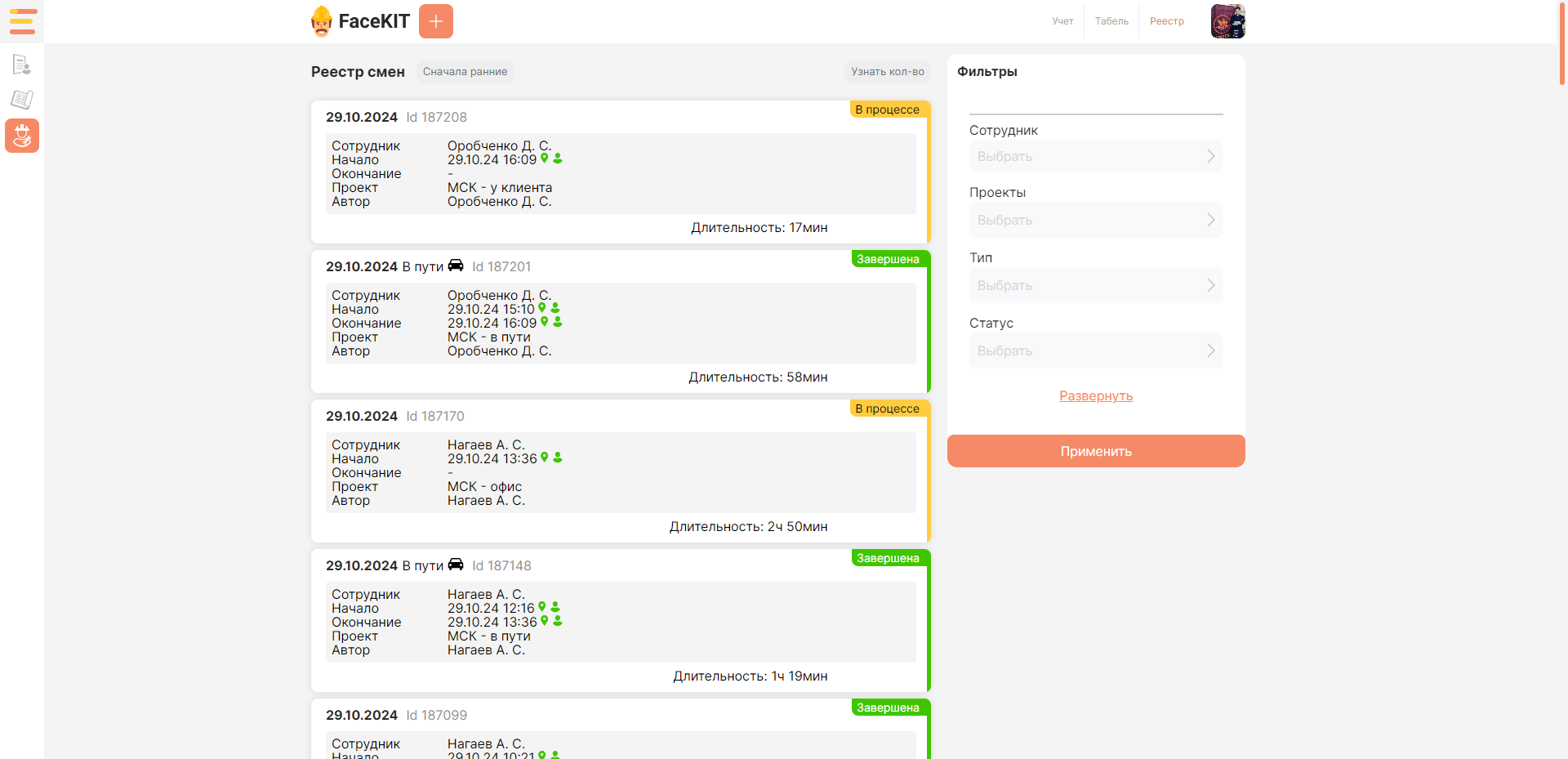Switch to the Табель tab
1568x759 pixels.
click(1111, 21)
